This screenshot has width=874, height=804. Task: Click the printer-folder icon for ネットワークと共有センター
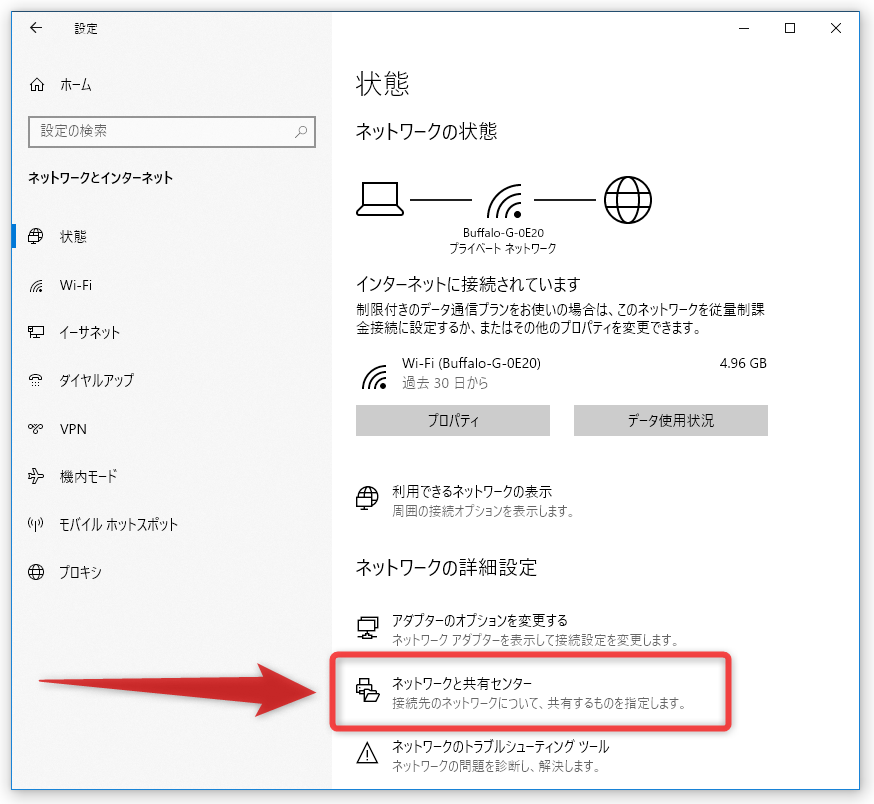click(x=367, y=690)
